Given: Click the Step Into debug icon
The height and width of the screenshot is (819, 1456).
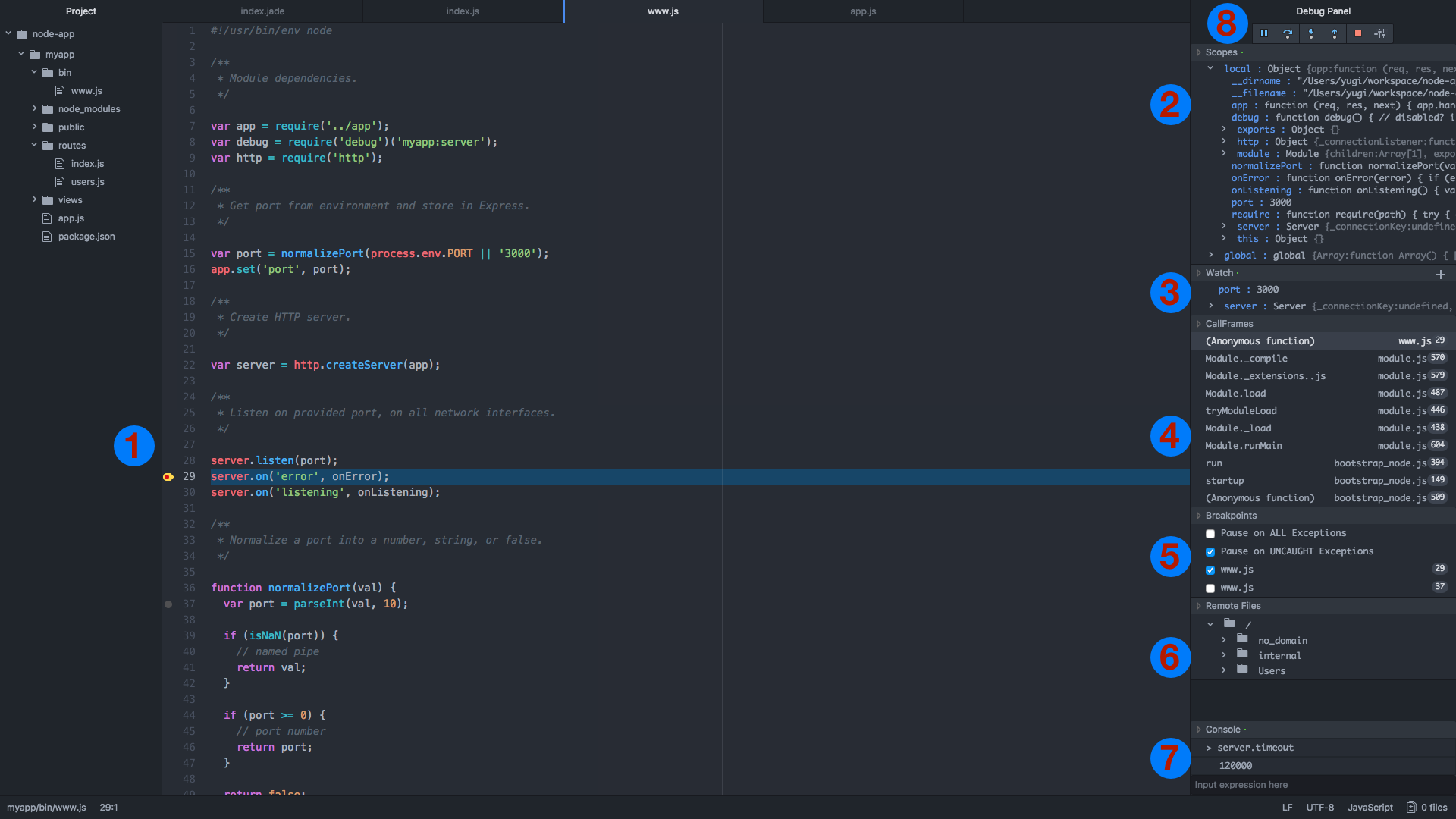Looking at the screenshot, I should 1310,33.
